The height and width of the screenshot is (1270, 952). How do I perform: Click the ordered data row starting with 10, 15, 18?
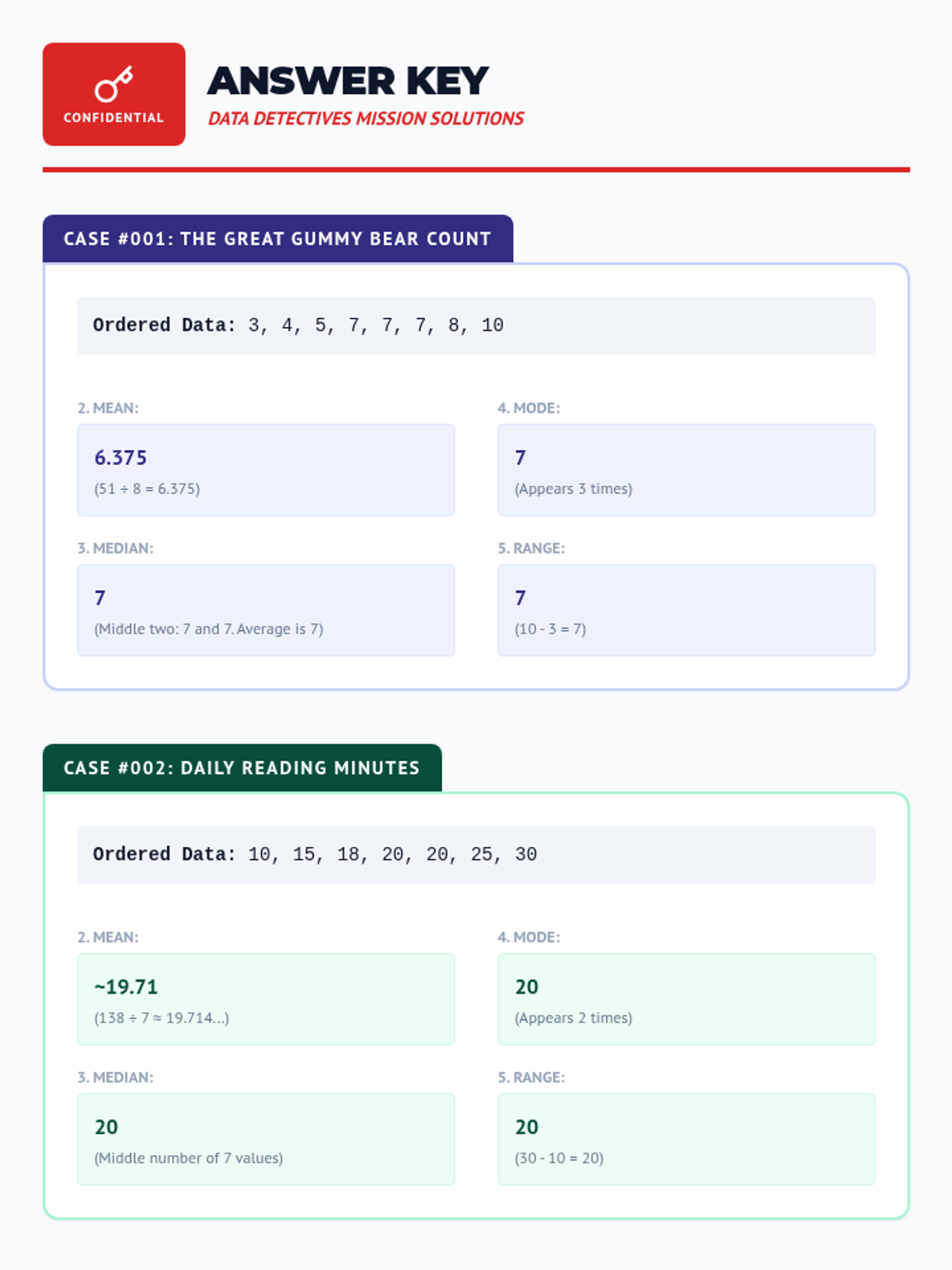click(476, 855)
